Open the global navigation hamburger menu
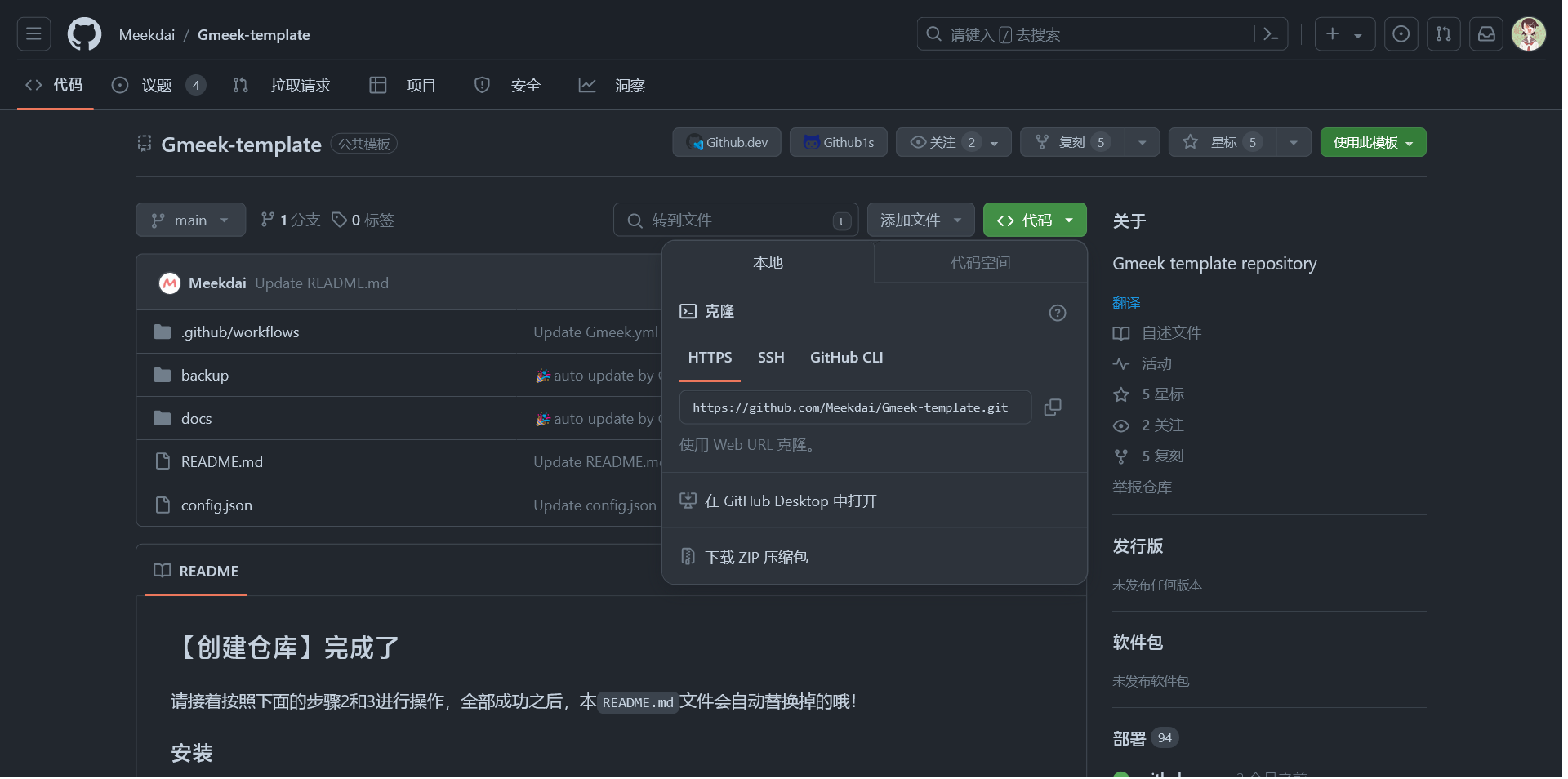Viewport: 1568px width, 779px height. point(33,33)
